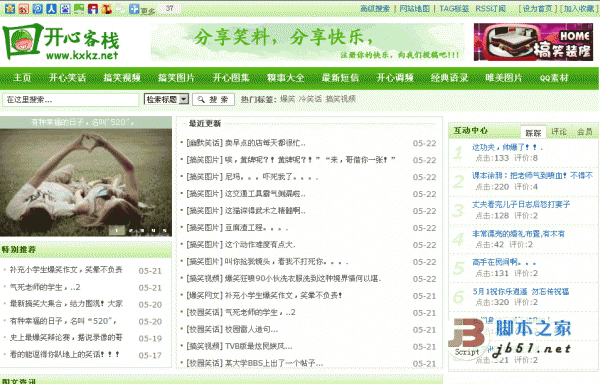Viewport: 600px width, 384px height.
Task: Open the QQ素材 menu item
Action: [x=554, y=78]
